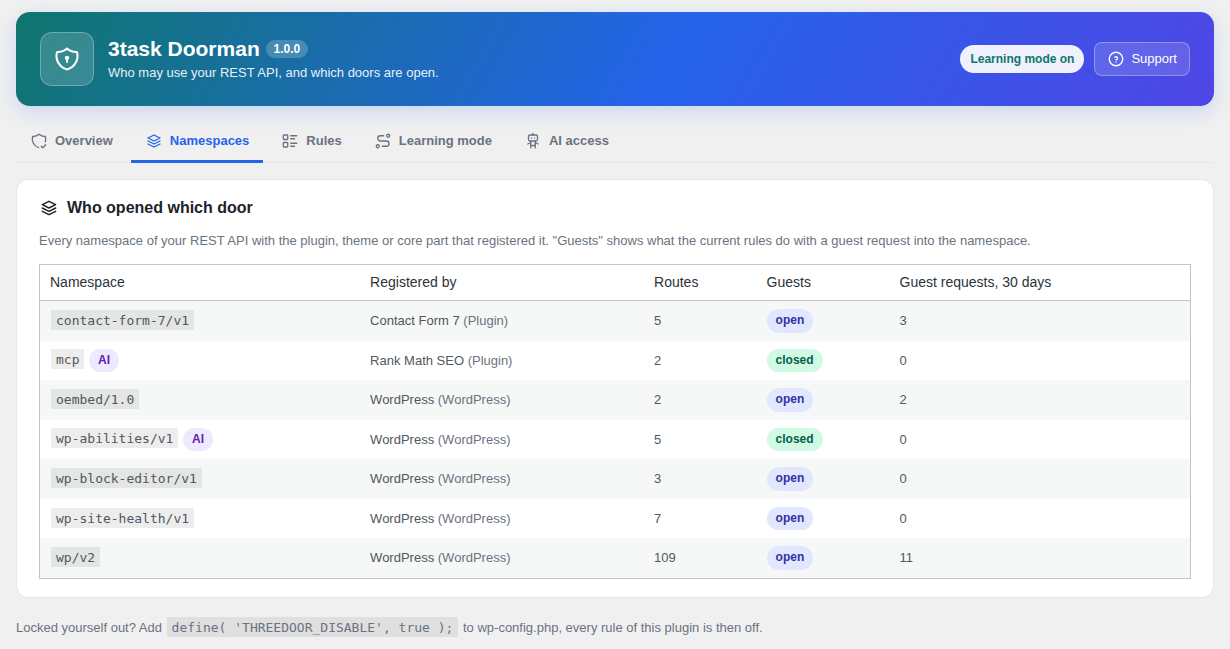
Task: Click the Guests column header
Action: coord(789,282)
